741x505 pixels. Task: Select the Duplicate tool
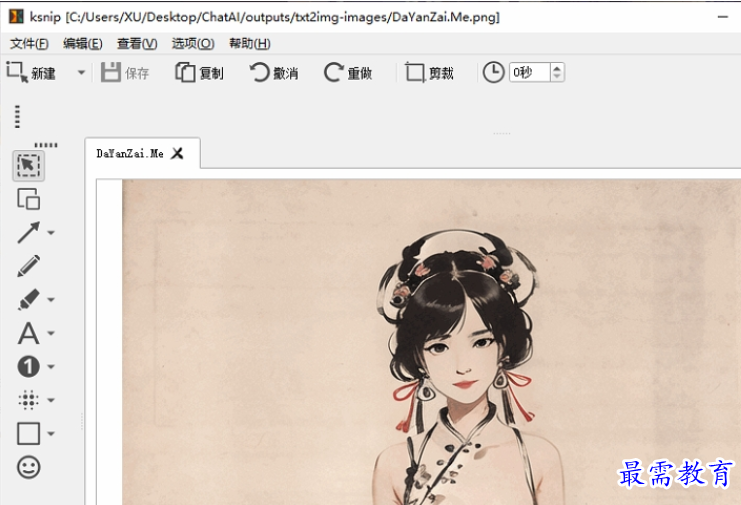click(x=28, y=199)
